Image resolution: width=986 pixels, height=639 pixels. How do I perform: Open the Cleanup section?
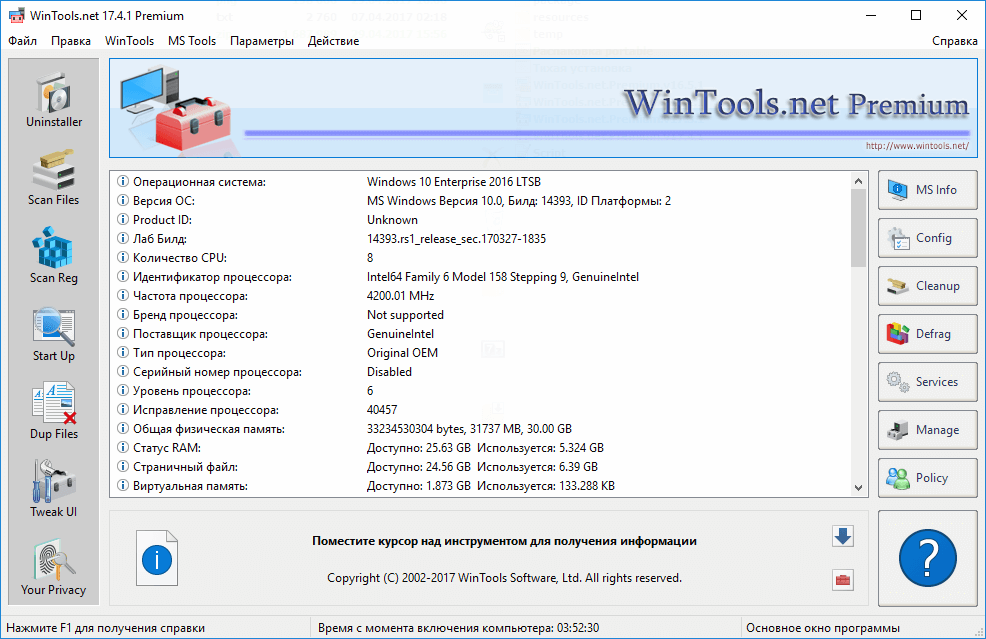coord(927,286)
